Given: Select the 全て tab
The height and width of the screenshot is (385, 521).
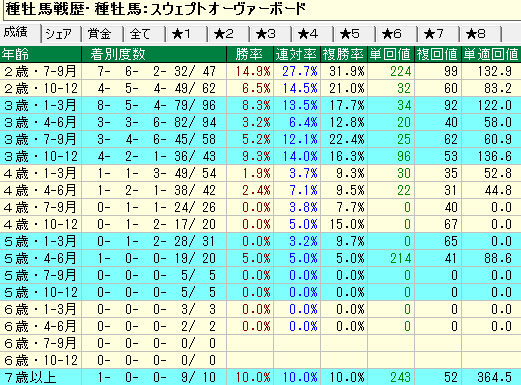Looking at the screenshot, I should (144, 34).
